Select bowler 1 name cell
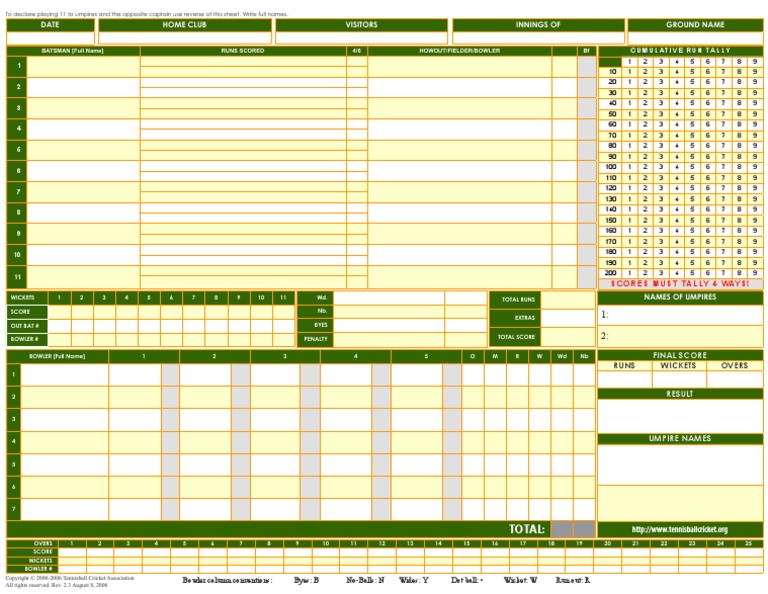This screenshot has width=768, height=594. [65, 375]
